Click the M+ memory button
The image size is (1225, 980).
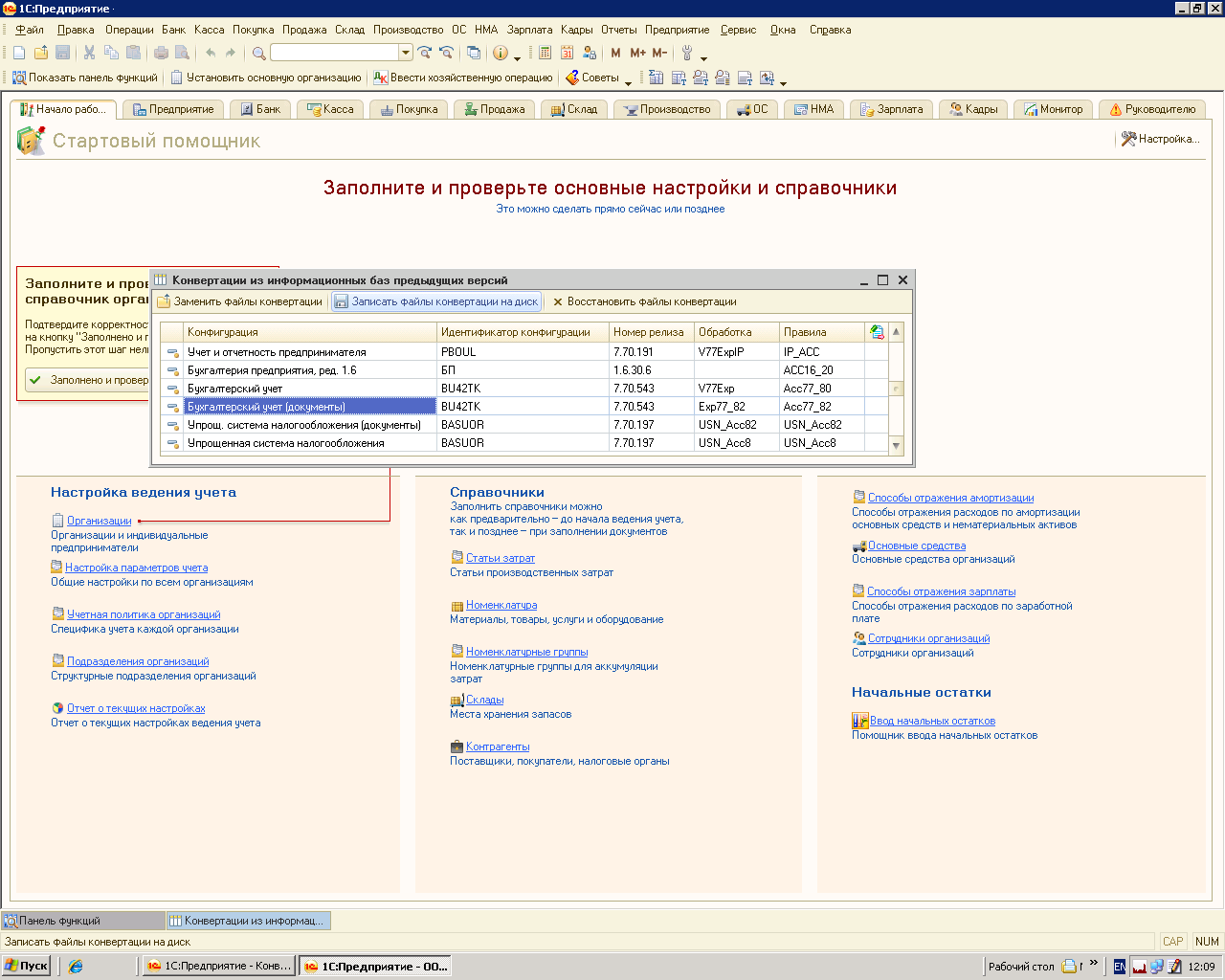tap(637, 53)
